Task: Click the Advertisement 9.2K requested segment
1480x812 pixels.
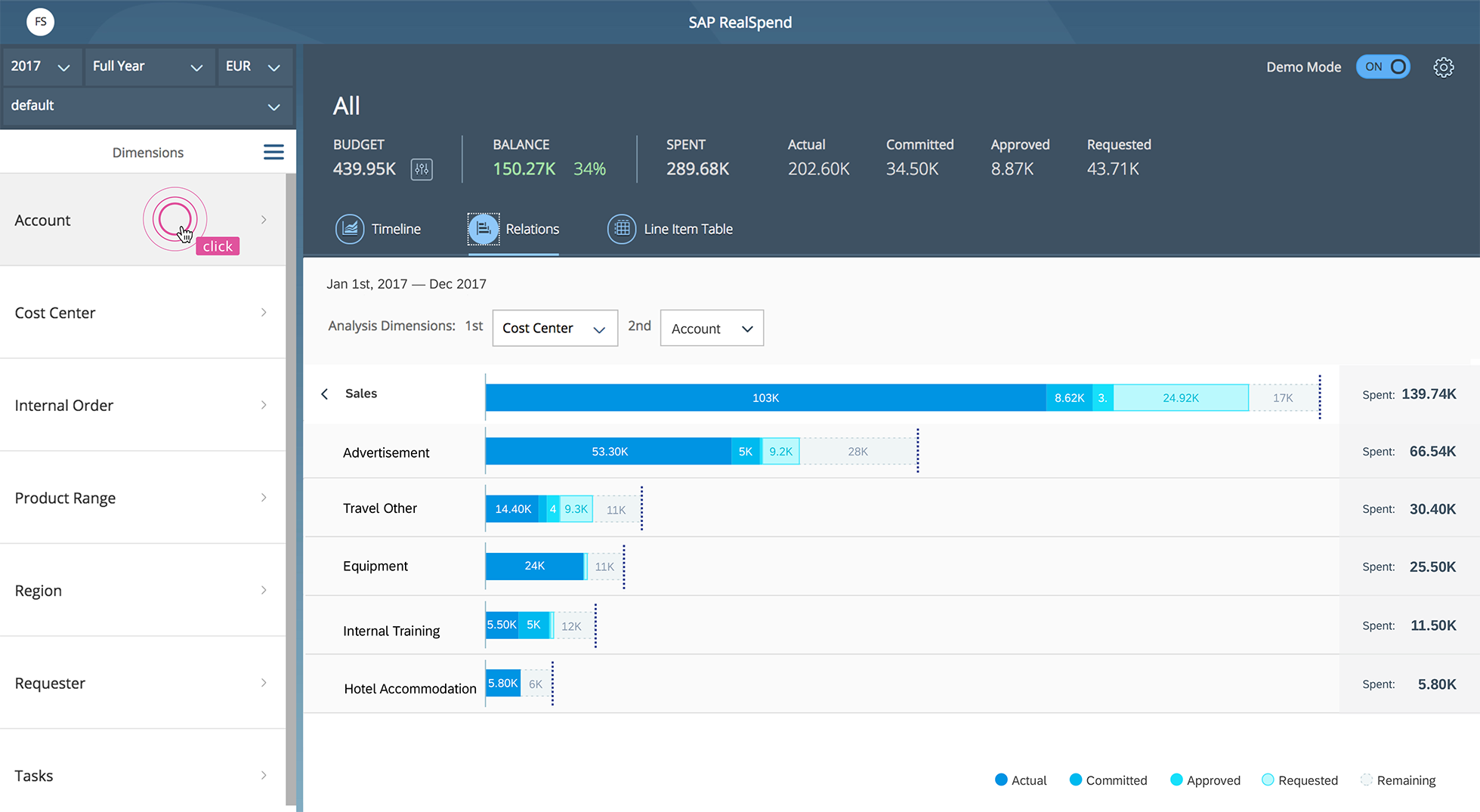Action: [x=780, y=451]
